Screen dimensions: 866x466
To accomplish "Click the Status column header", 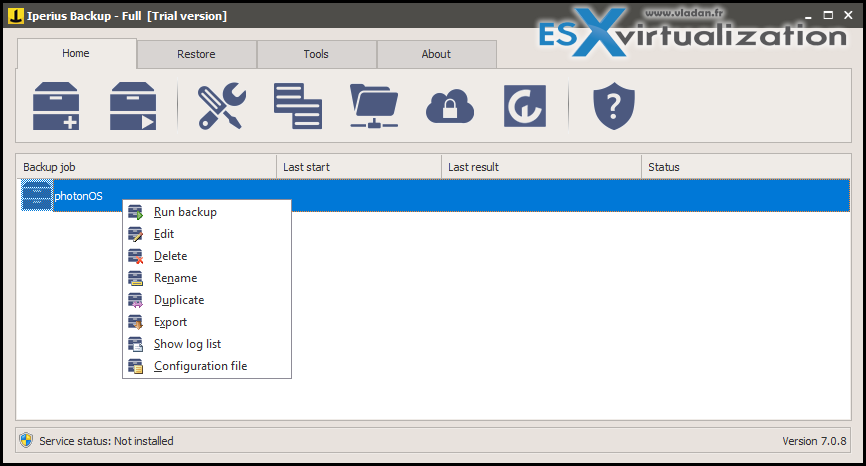I will [x=746, y=167].
